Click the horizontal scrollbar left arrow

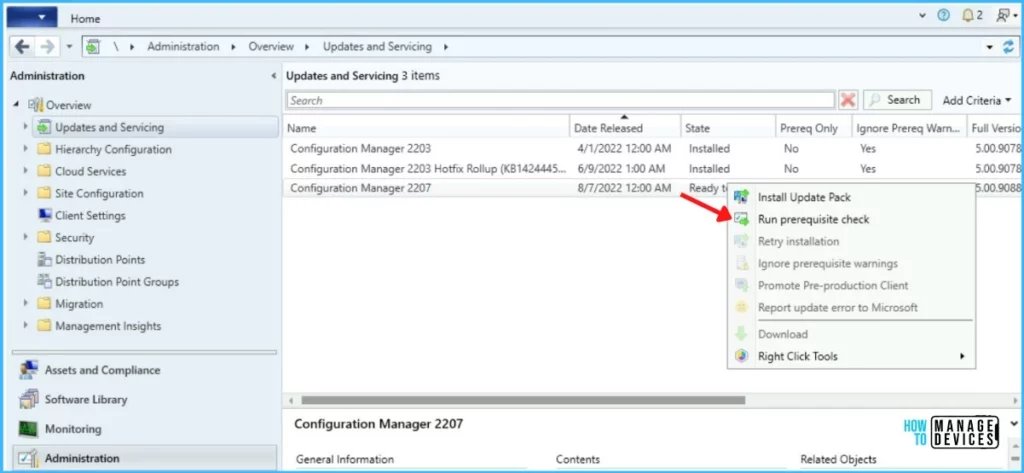(x=291, y=400)
